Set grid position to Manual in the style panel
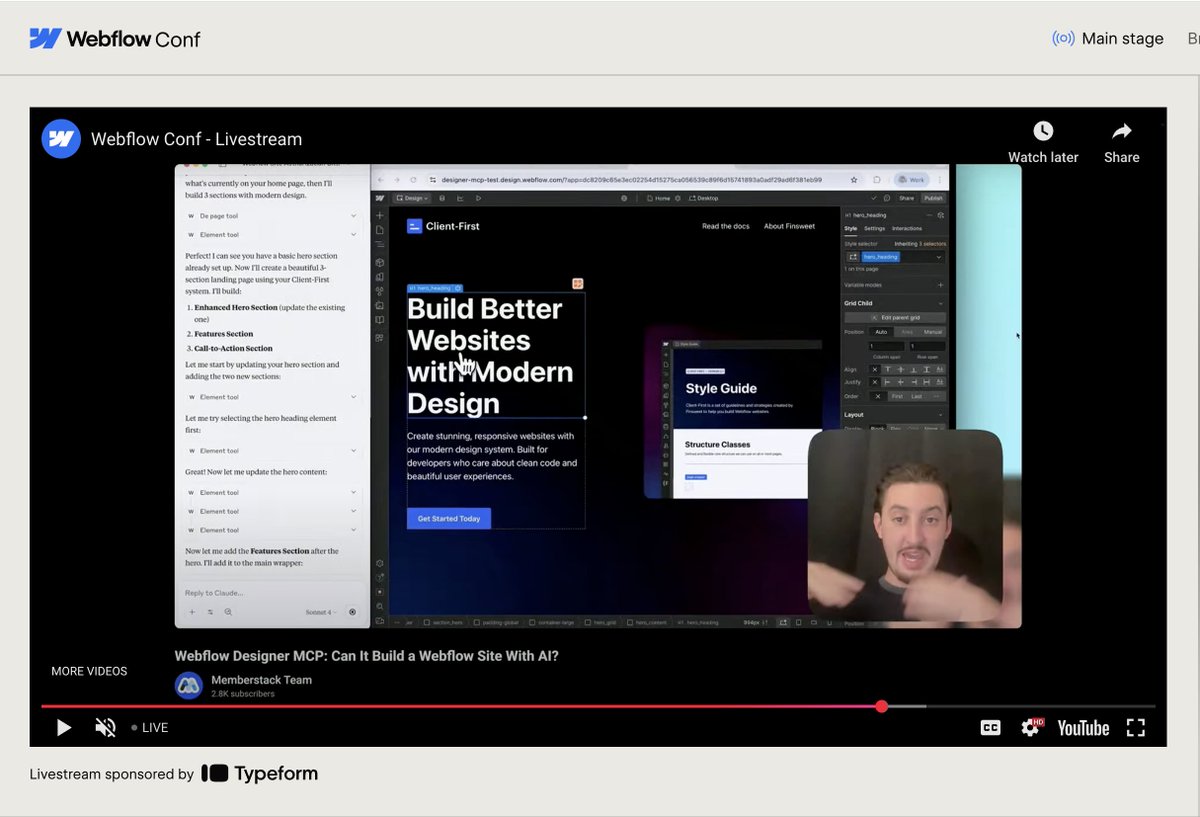The height and width of the screenshot is (817, 1200). pyautogui.click(x=932, y=332)
